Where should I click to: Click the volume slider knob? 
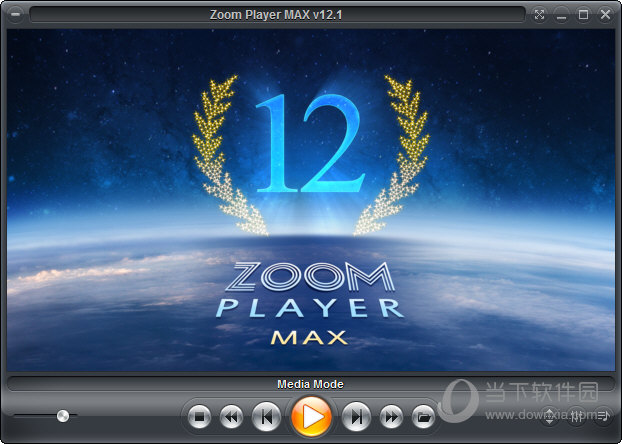[63, 416]
